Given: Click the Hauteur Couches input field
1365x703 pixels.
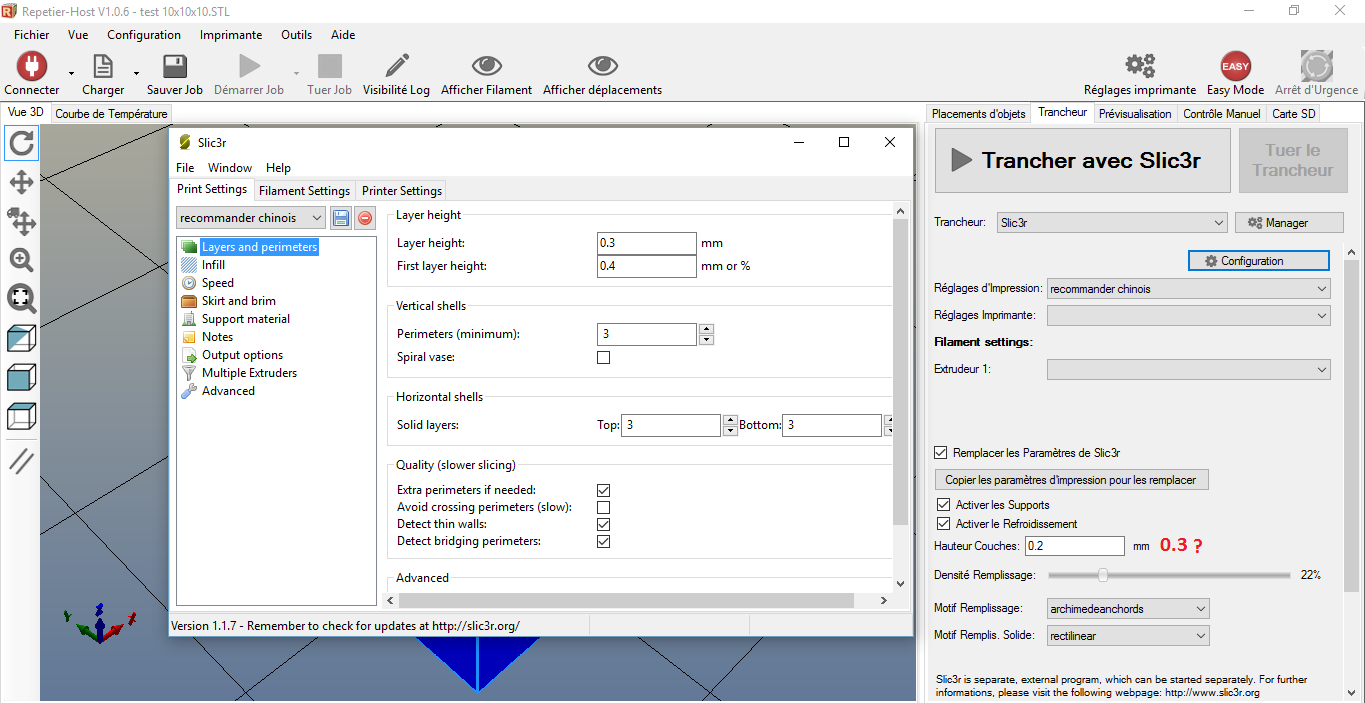Looking at the screenshot, I should click(1075, 546).
